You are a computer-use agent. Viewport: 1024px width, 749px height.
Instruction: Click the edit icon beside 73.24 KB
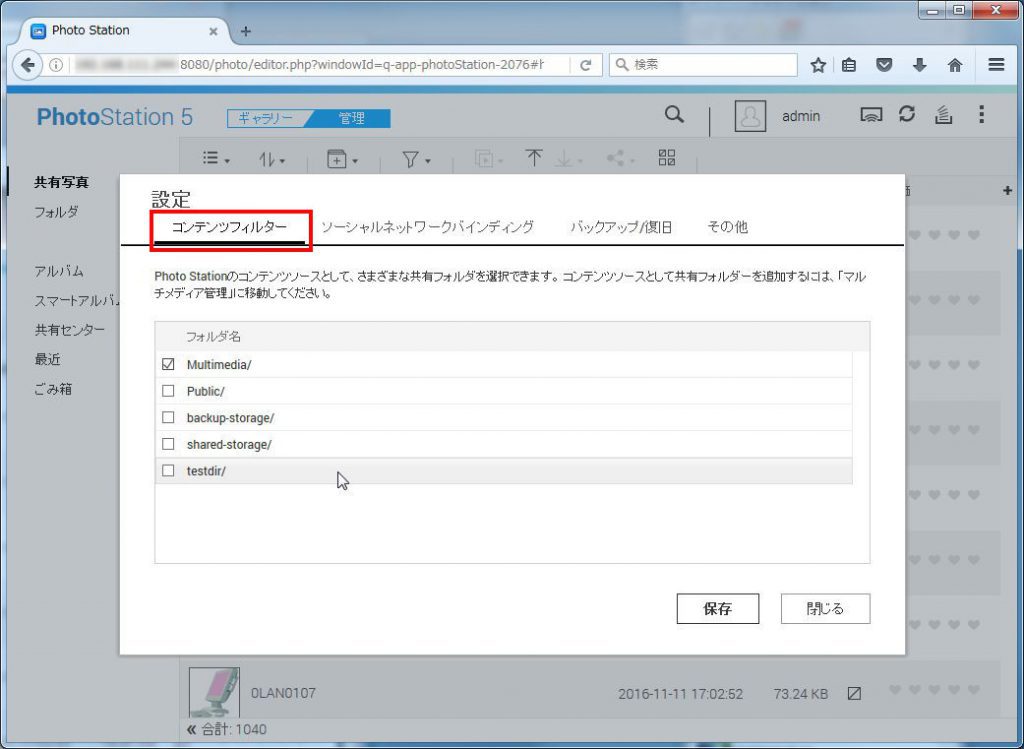click(x=854, y=693)
